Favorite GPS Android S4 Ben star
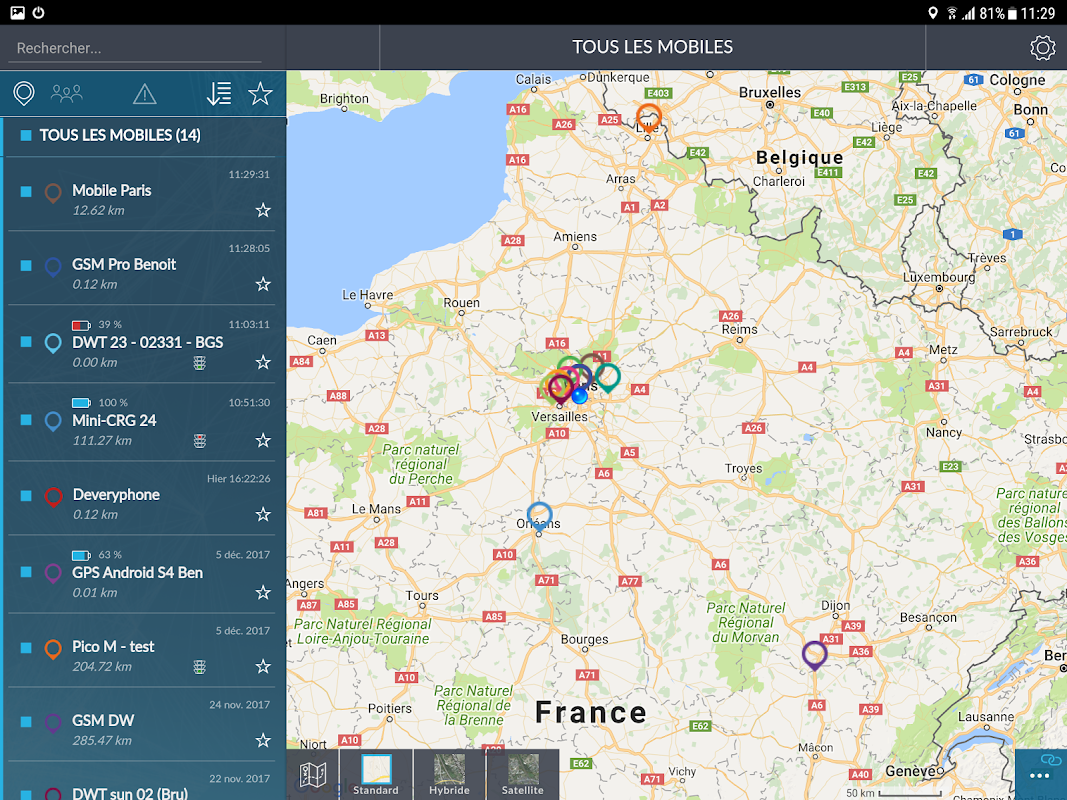1067x800 pixels. [263, 593]
